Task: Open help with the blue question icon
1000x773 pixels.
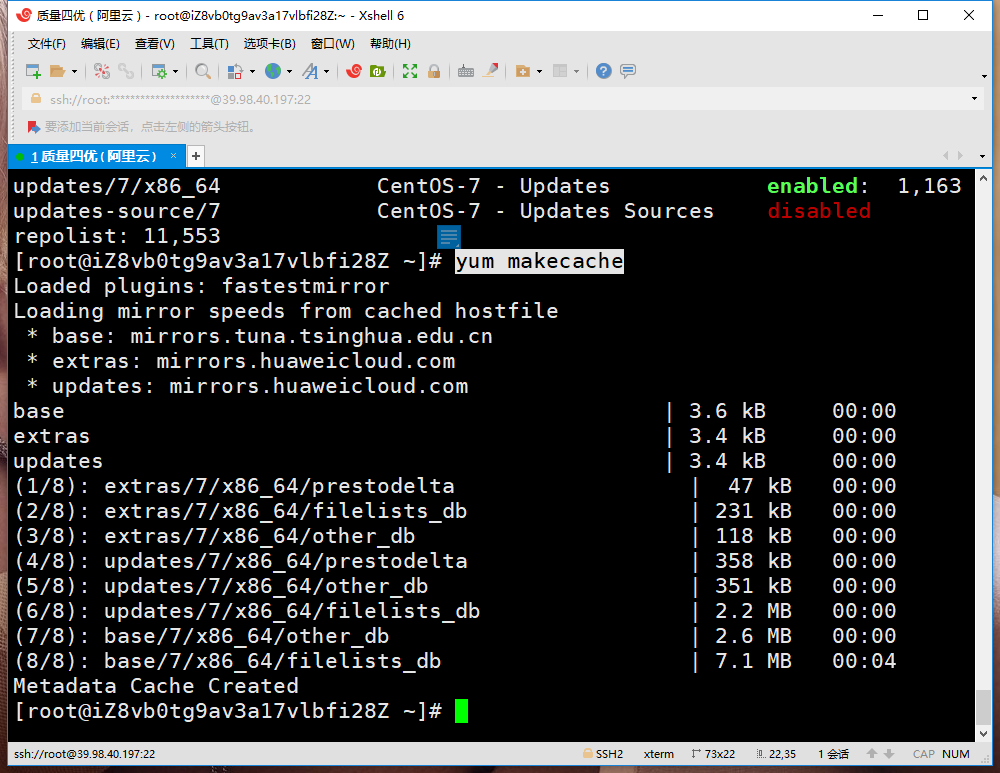Action: click(603, 71)
